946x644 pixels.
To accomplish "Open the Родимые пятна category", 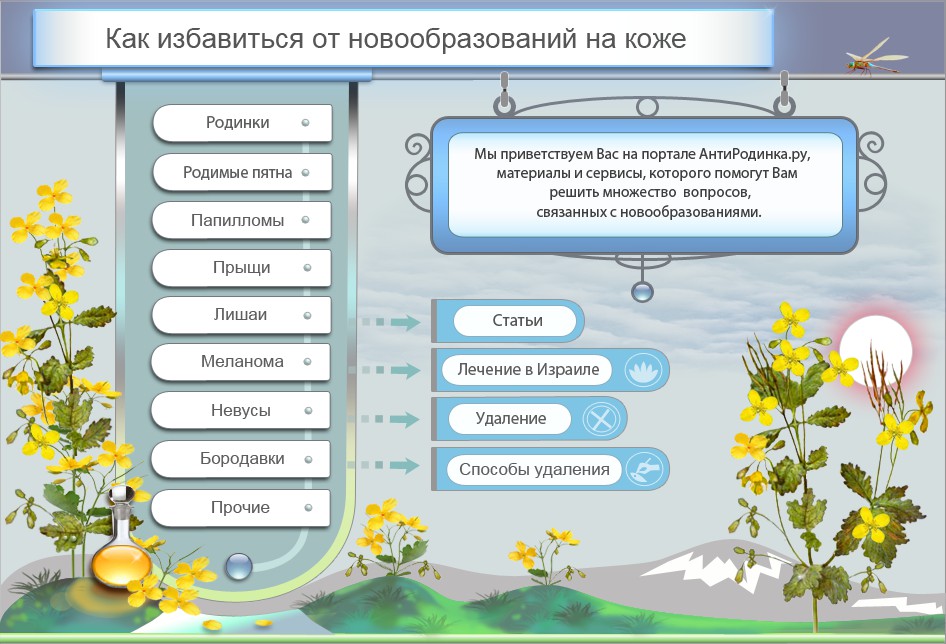I will (x=243, y=172).
